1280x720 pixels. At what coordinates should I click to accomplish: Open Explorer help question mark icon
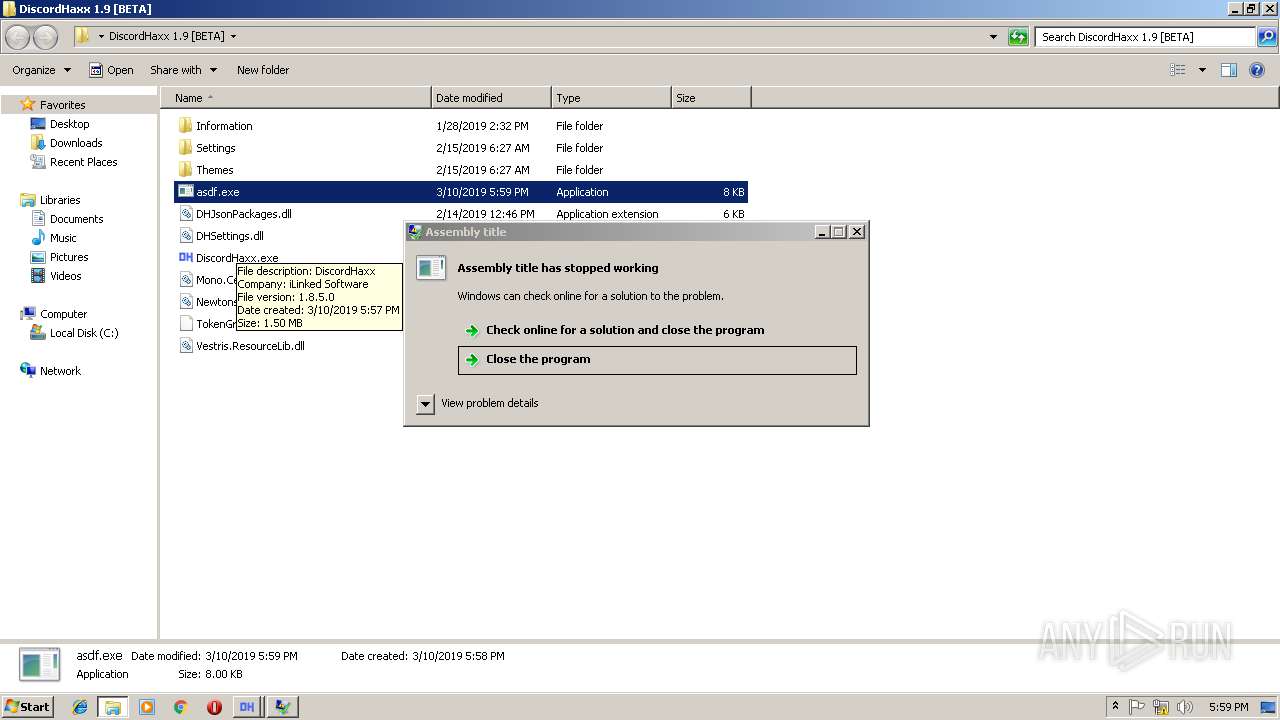pos(1257,70)
